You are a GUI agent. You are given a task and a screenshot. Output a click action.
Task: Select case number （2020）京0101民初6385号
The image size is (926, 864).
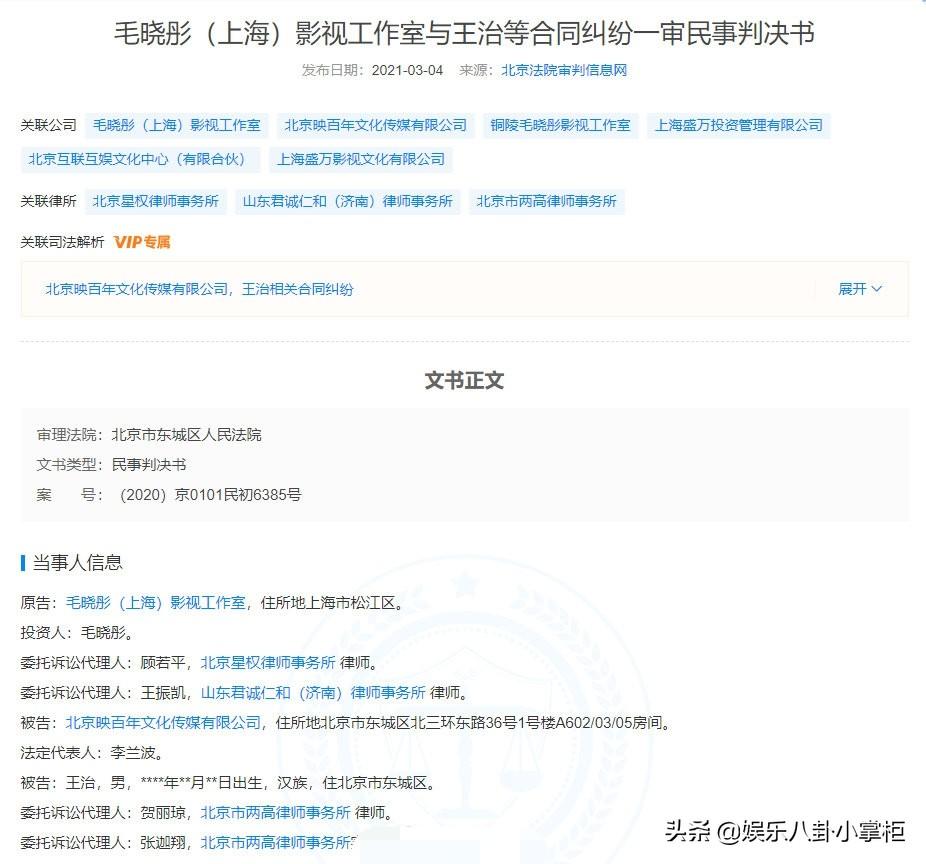pyautogui.click(x=210, y=495)
